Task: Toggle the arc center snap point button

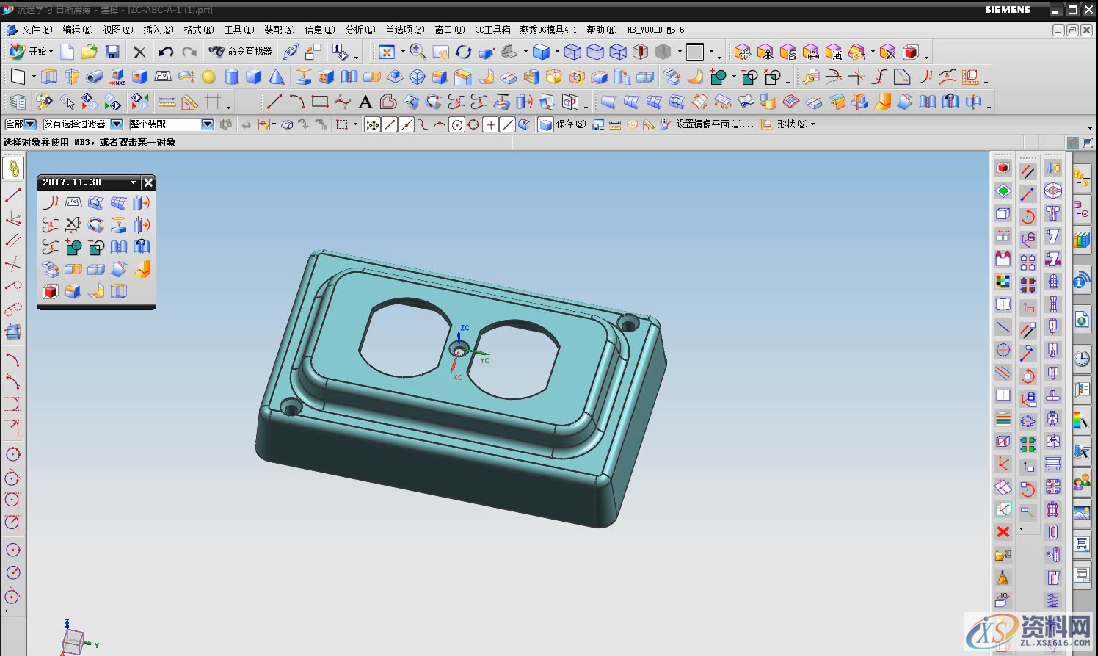Action: click(457, 125)
